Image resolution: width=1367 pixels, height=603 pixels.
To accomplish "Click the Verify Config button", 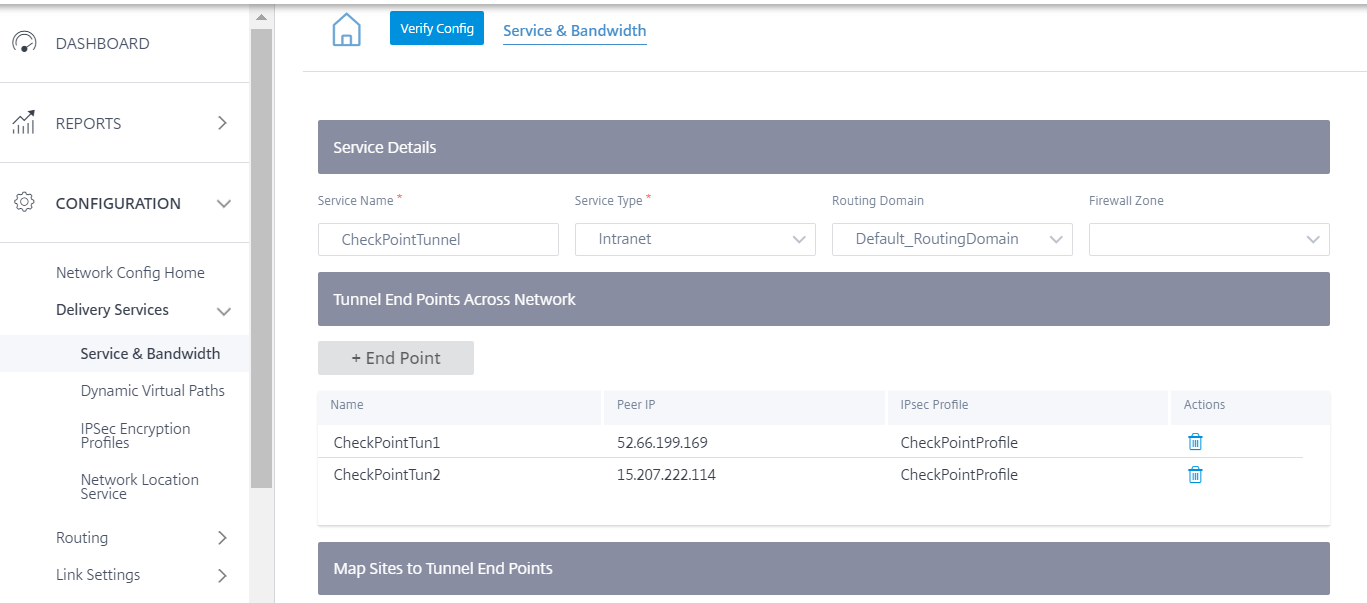I will tap(437, 28).
